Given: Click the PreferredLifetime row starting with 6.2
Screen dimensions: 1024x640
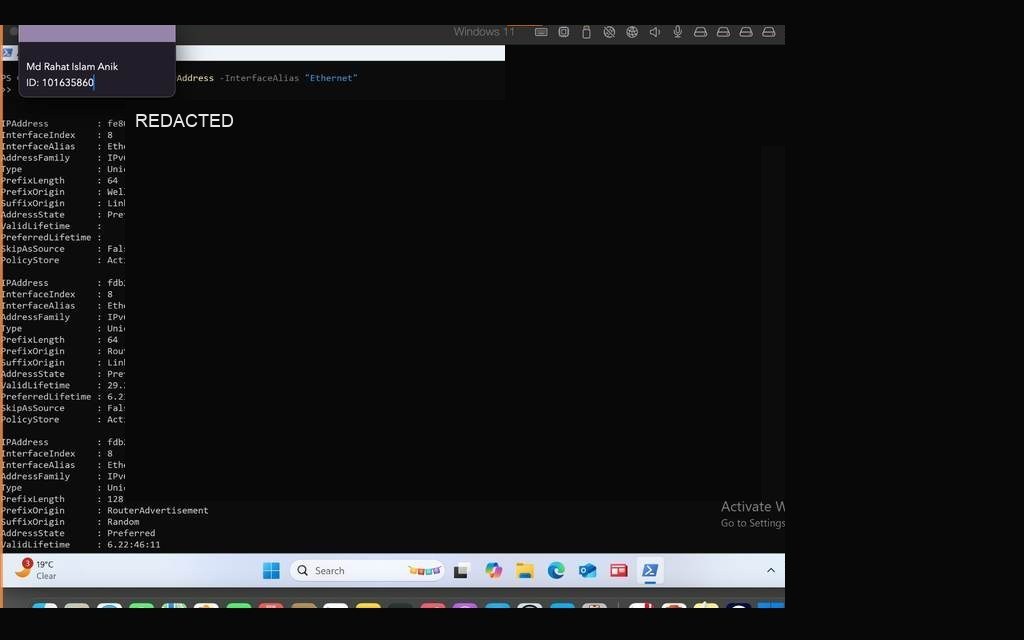Looking at the screenshot, I should tap(63, 397).
